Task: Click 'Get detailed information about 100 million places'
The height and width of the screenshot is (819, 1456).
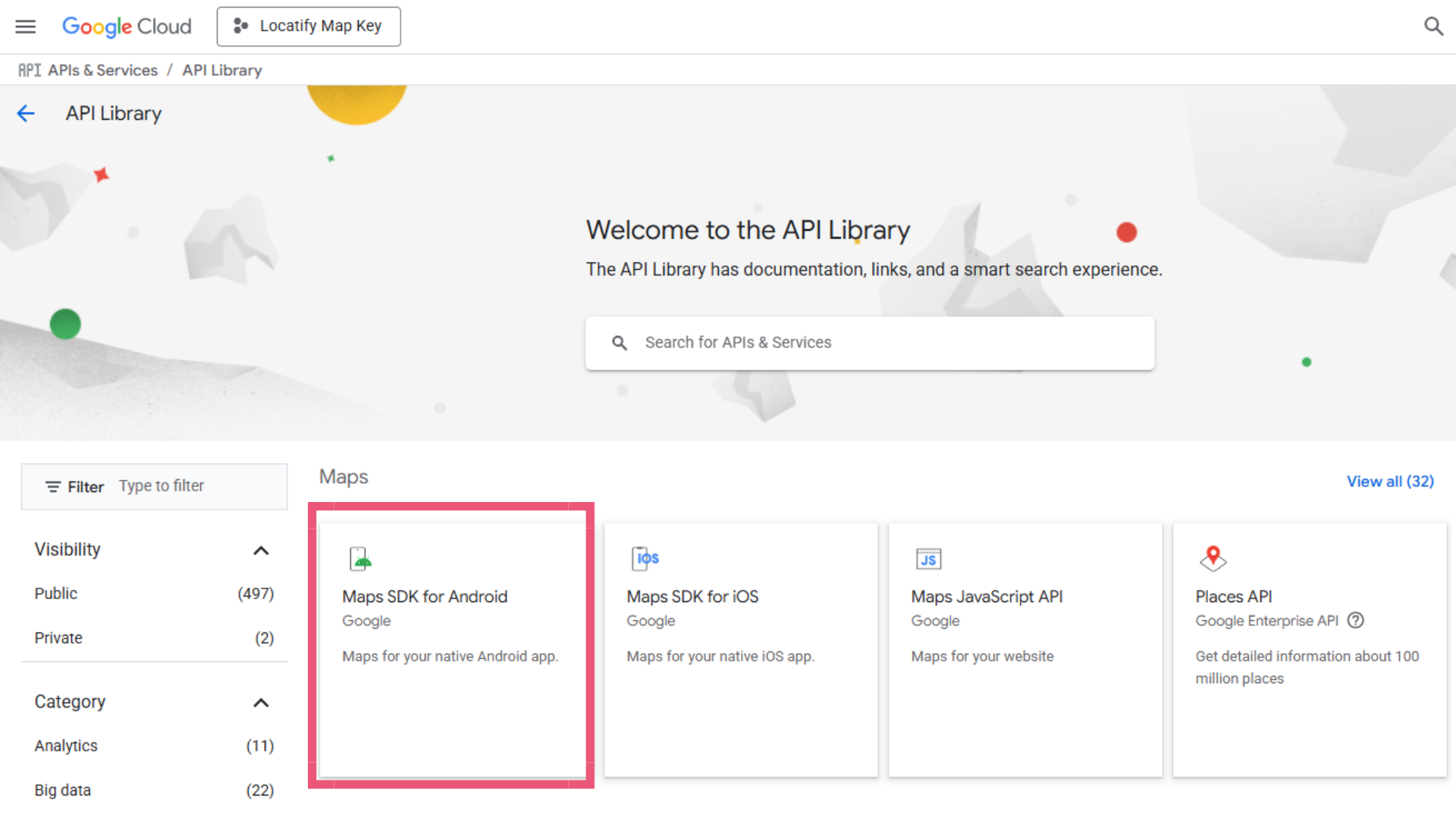Action: tap(1307, 667)
